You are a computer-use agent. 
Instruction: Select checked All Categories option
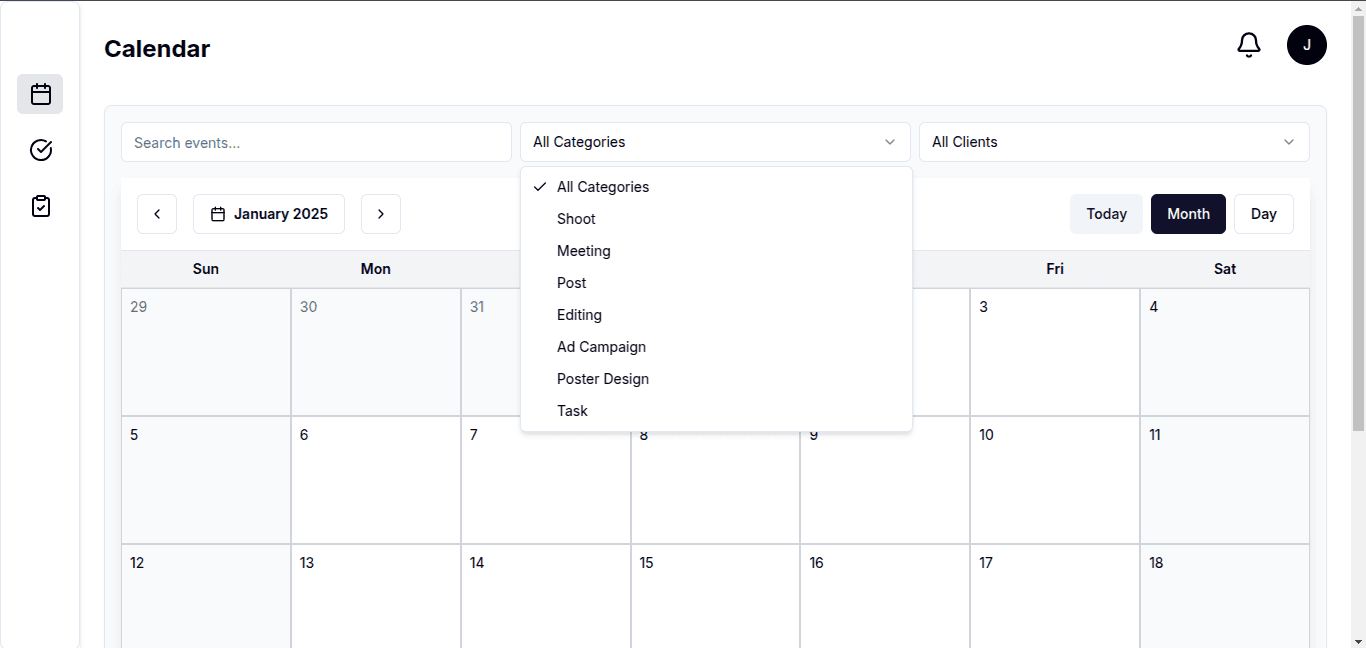click(x=716, y=187)
